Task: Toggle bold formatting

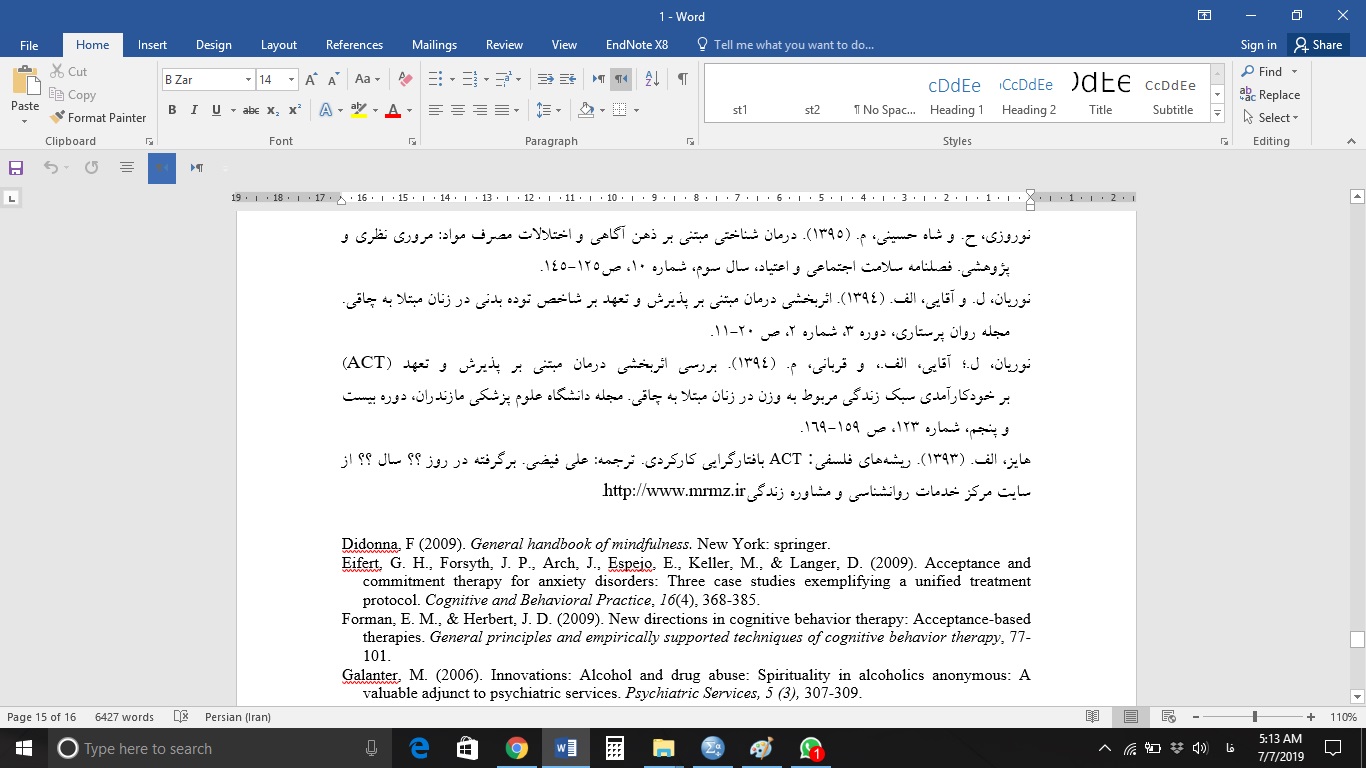Action: coord(171,110)
